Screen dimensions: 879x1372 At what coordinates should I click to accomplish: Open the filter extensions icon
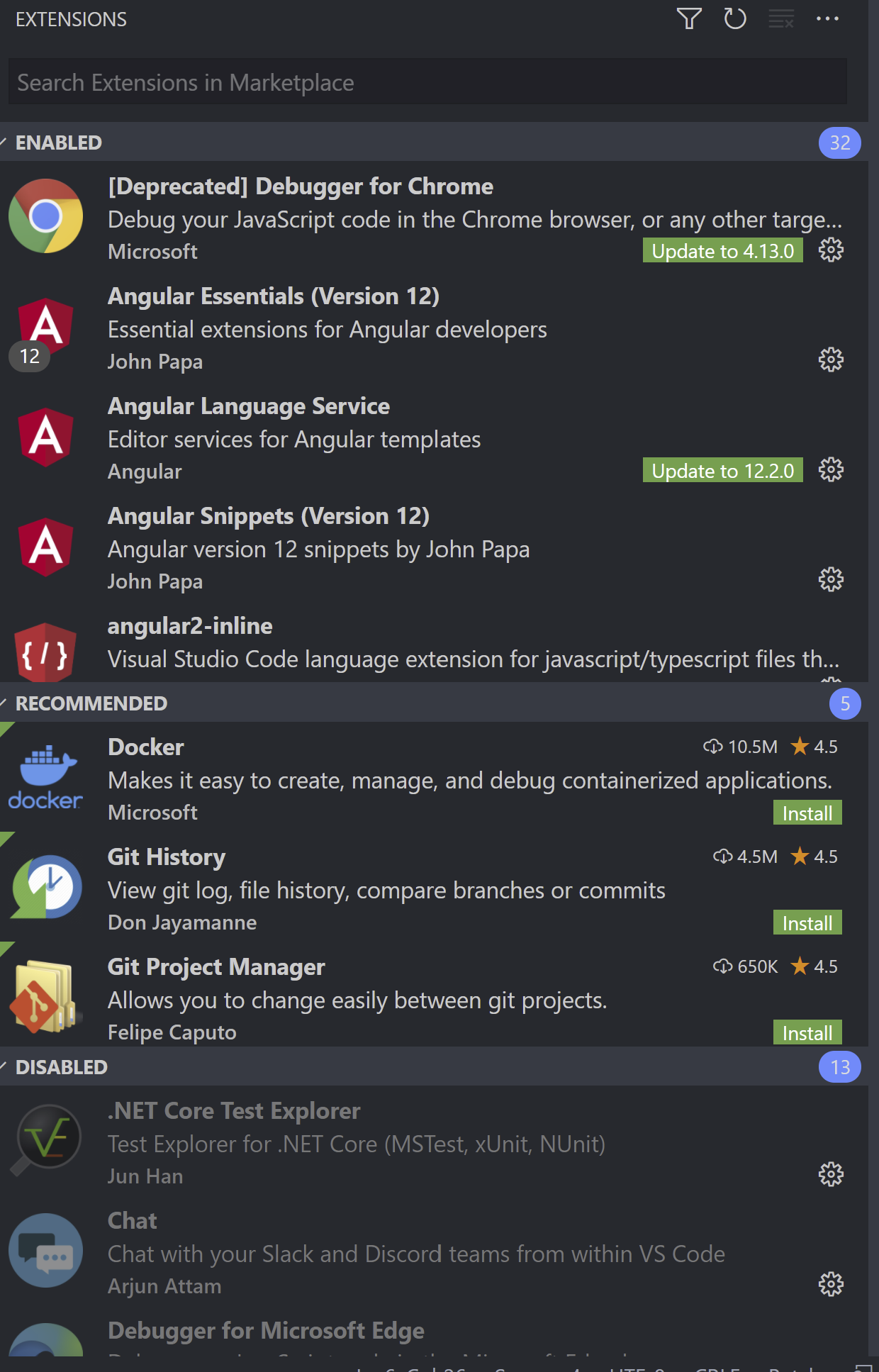[x=689, y=18]
